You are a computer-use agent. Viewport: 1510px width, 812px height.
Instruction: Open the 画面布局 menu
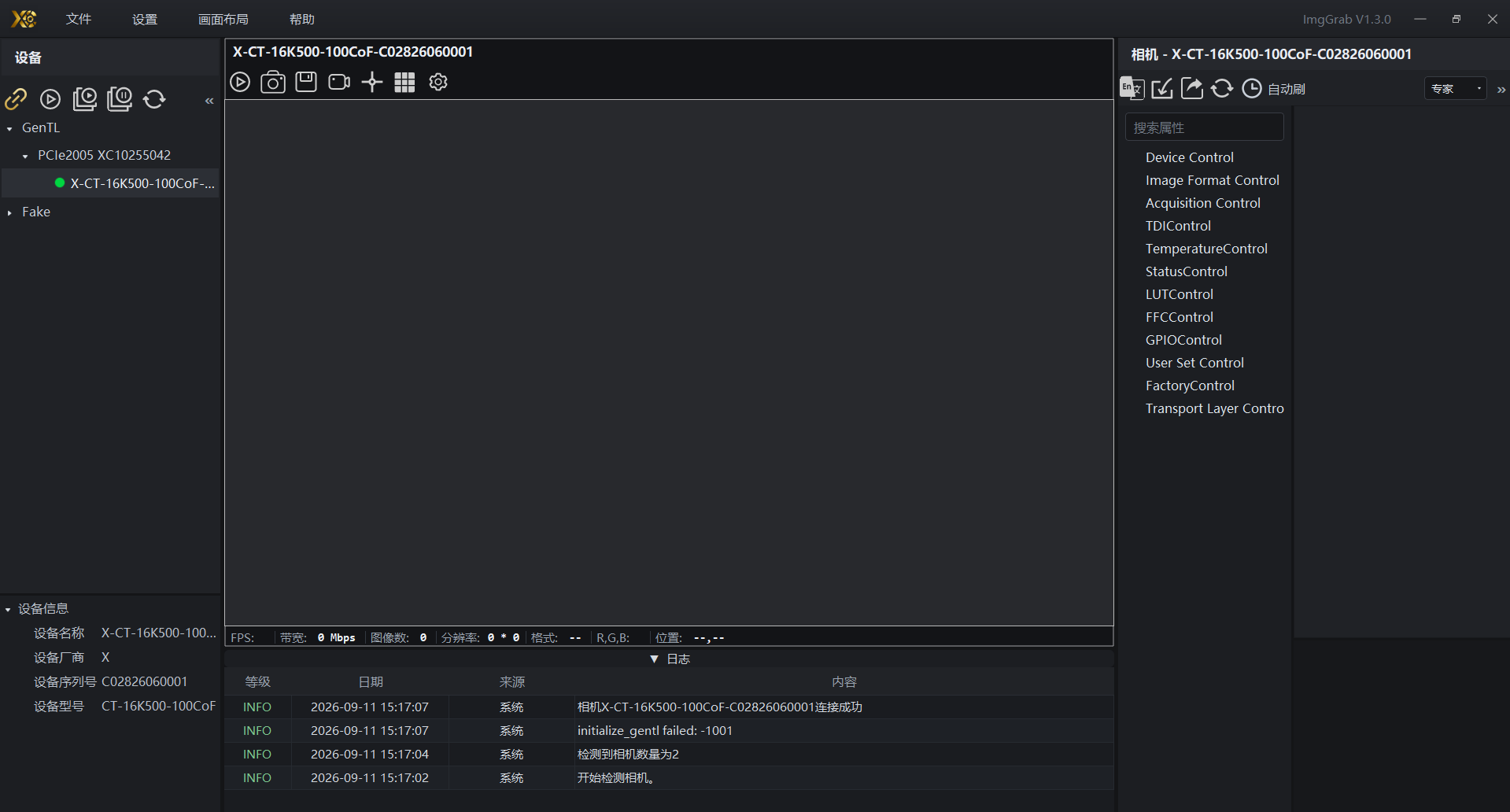(223, 19)
